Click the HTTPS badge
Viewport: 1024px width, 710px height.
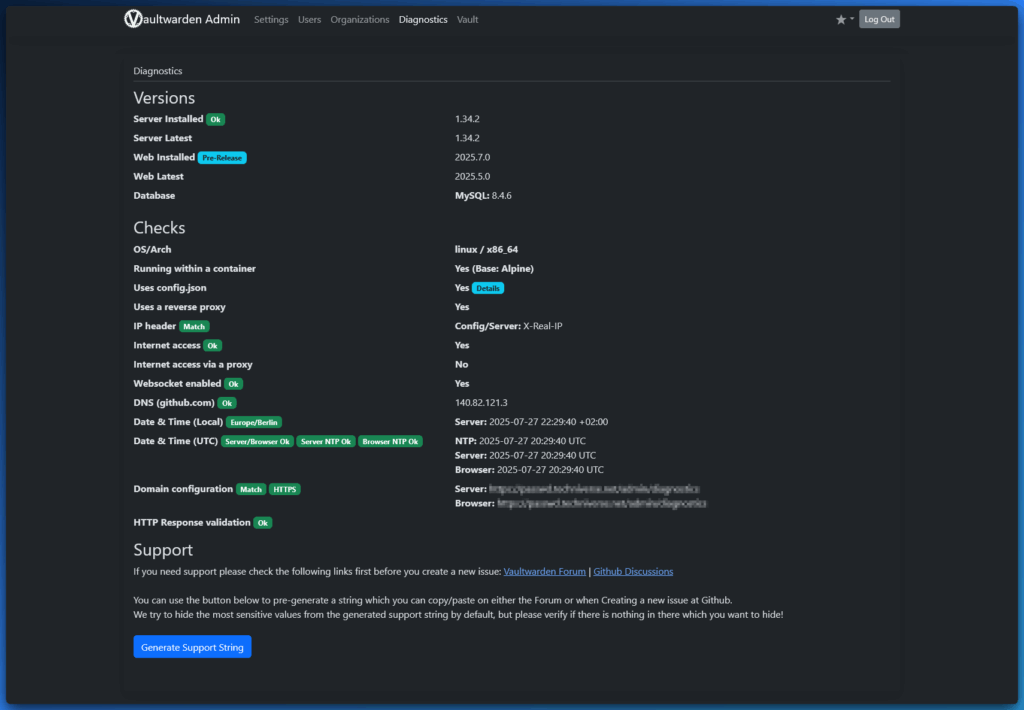coord(285,489)
